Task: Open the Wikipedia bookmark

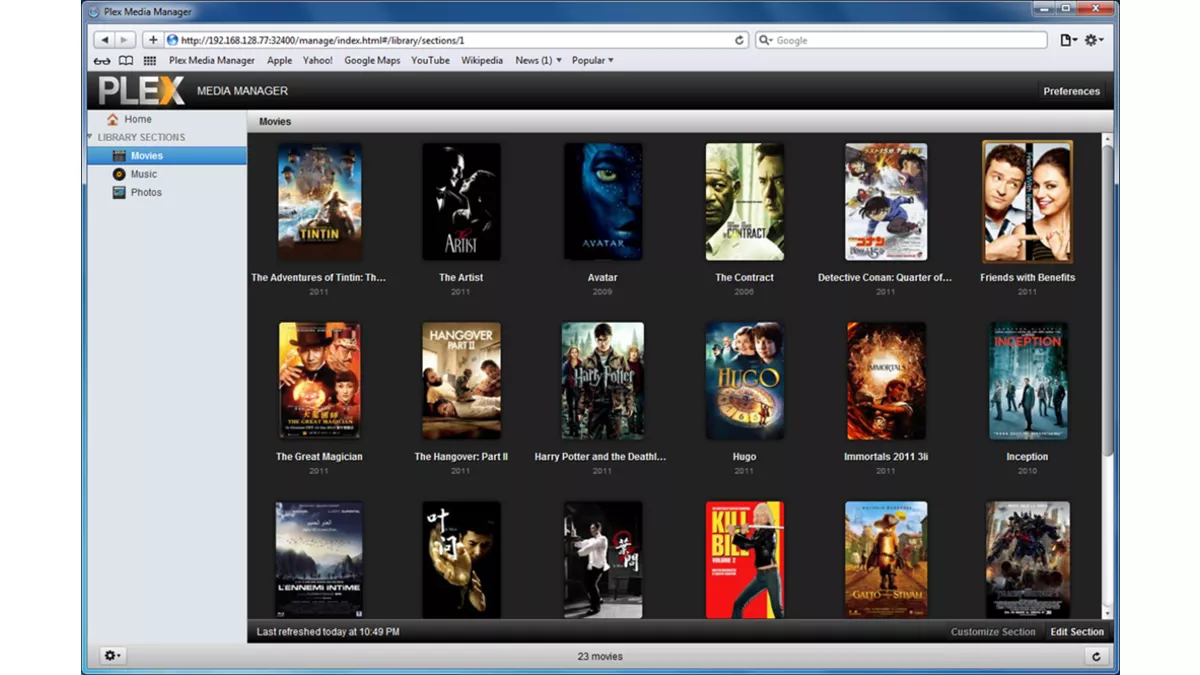Action: coord(482,61)
